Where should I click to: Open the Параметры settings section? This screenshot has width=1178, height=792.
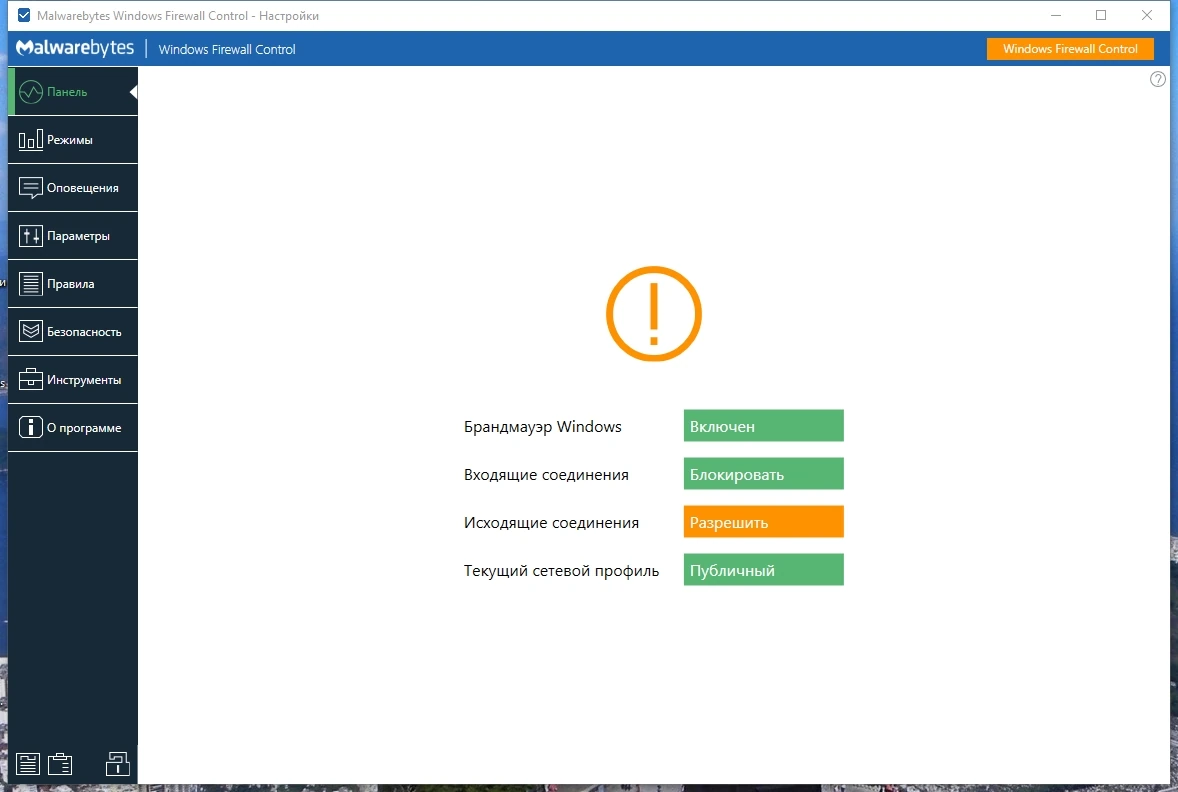[x=73, y=236]
